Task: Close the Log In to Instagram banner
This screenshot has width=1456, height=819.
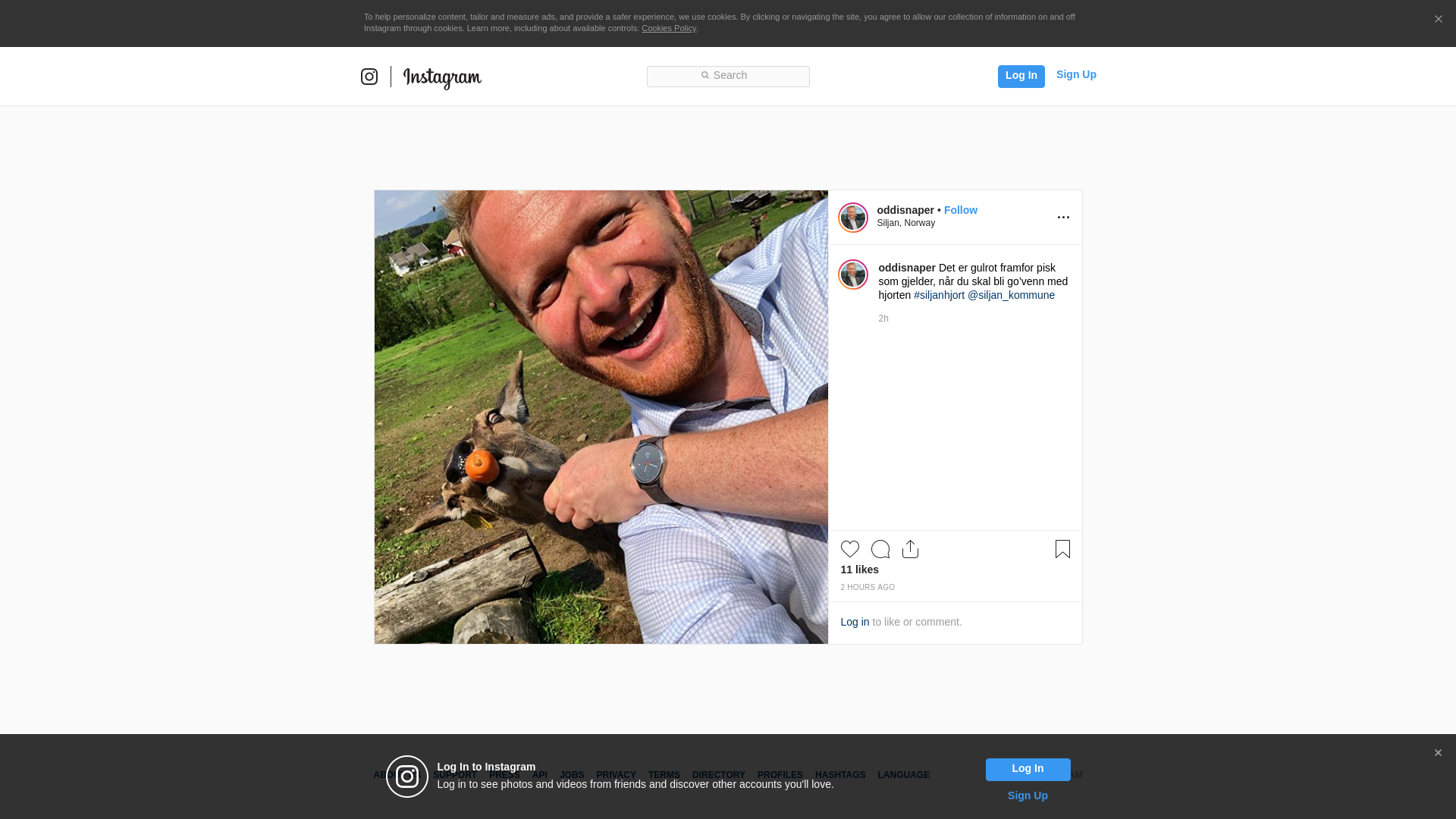Action: point(1438,753)
